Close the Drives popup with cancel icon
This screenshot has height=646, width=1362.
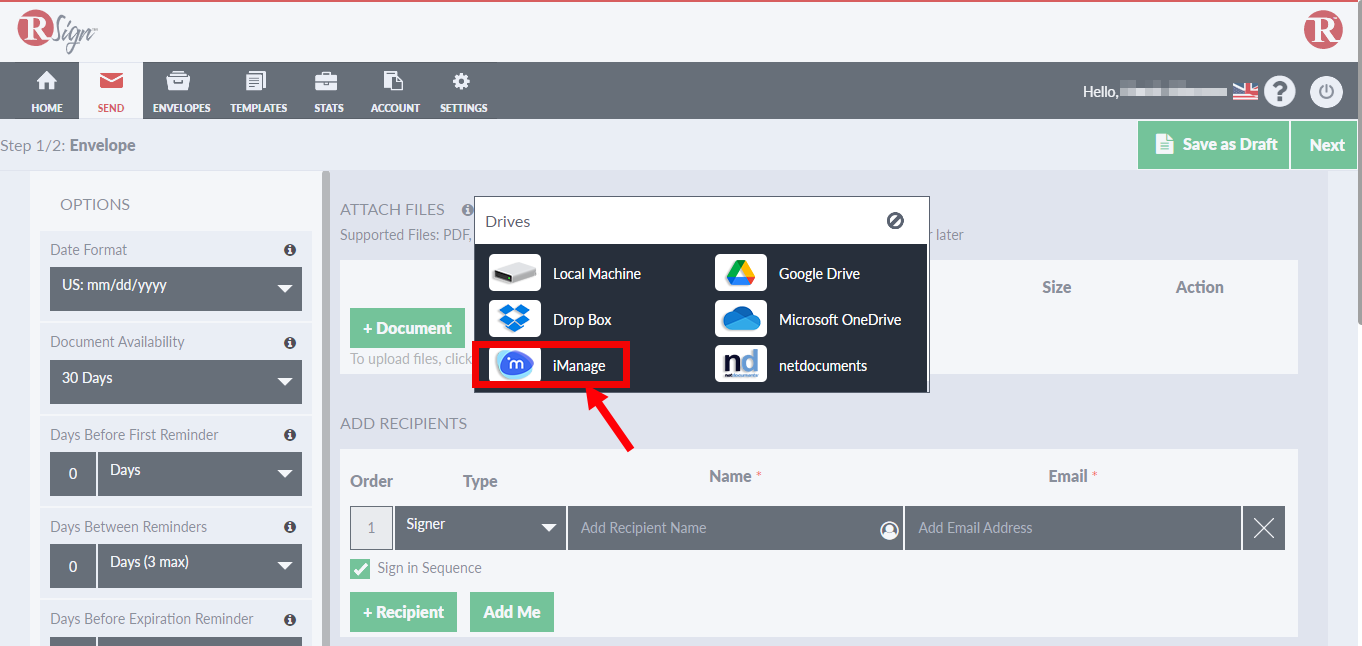point(895,221)
